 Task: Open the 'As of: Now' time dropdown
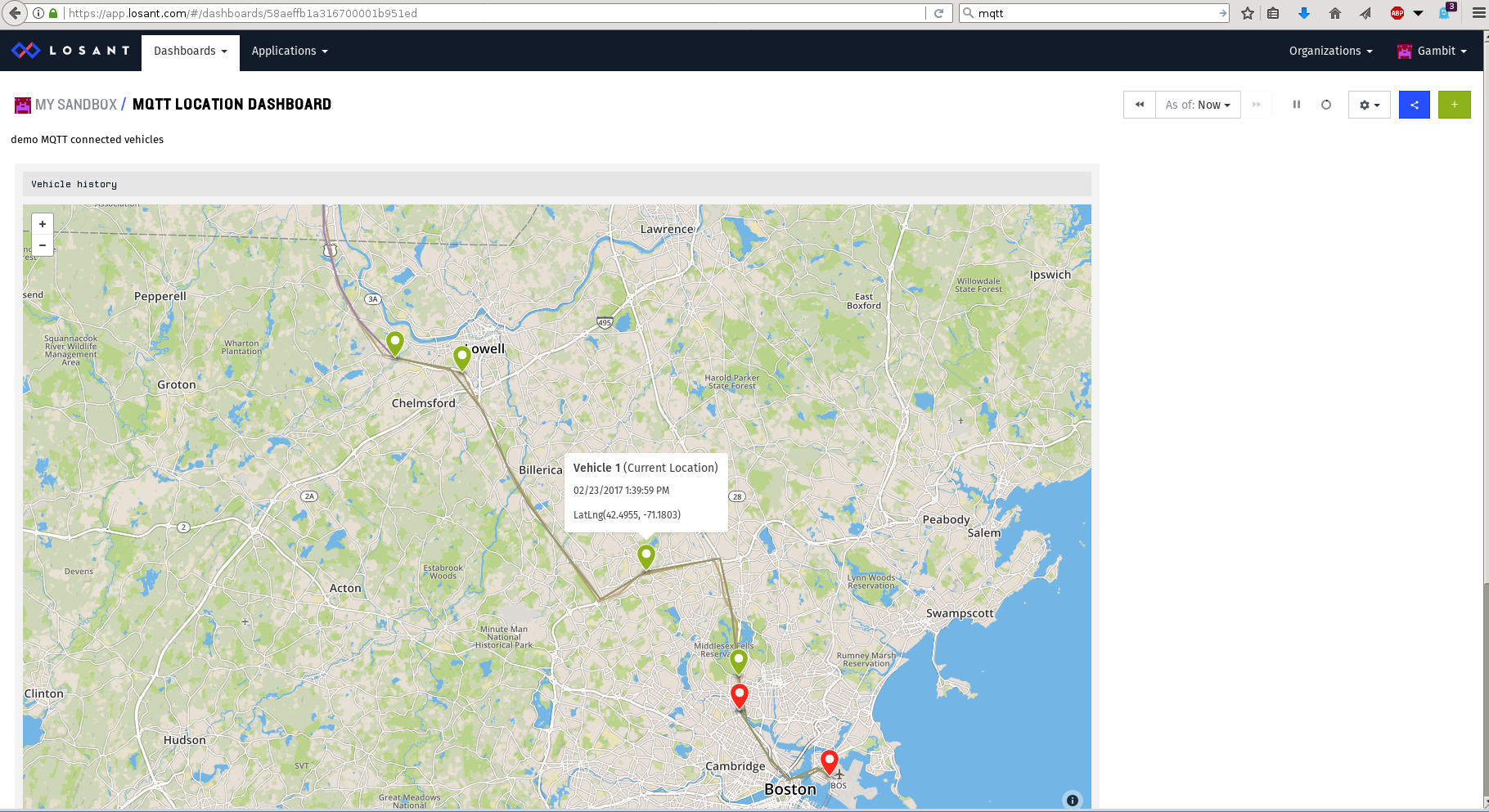tap(1198, 105)
